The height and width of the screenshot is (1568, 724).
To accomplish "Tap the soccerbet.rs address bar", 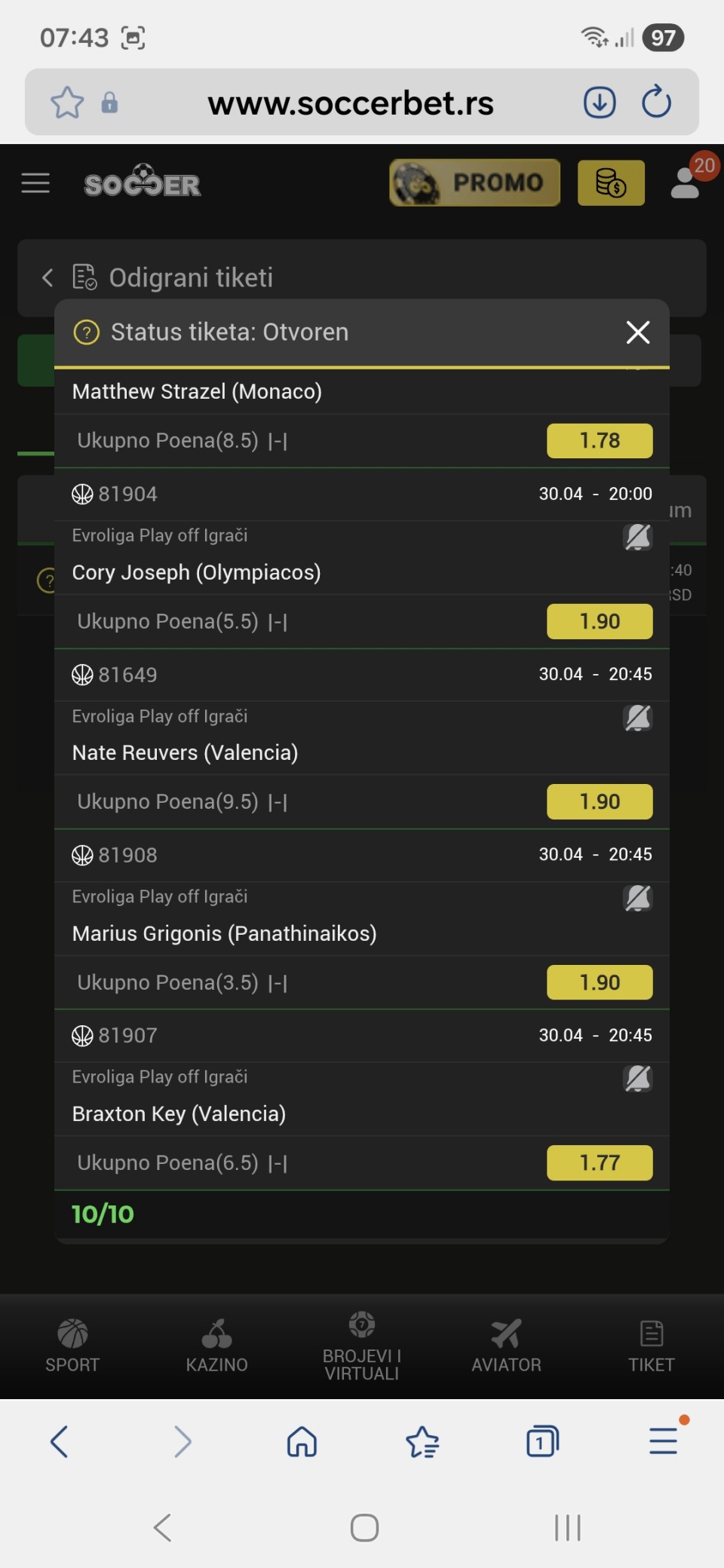I will point(351,103).
